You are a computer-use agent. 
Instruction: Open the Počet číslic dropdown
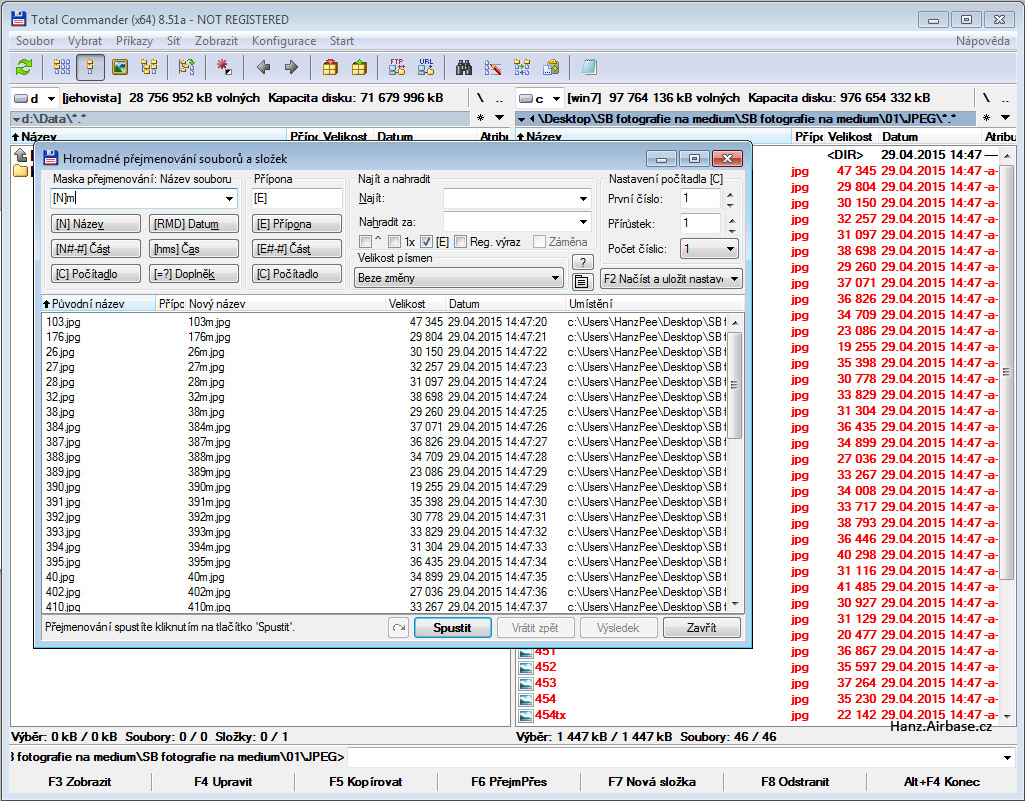click(x=709, y=249)
